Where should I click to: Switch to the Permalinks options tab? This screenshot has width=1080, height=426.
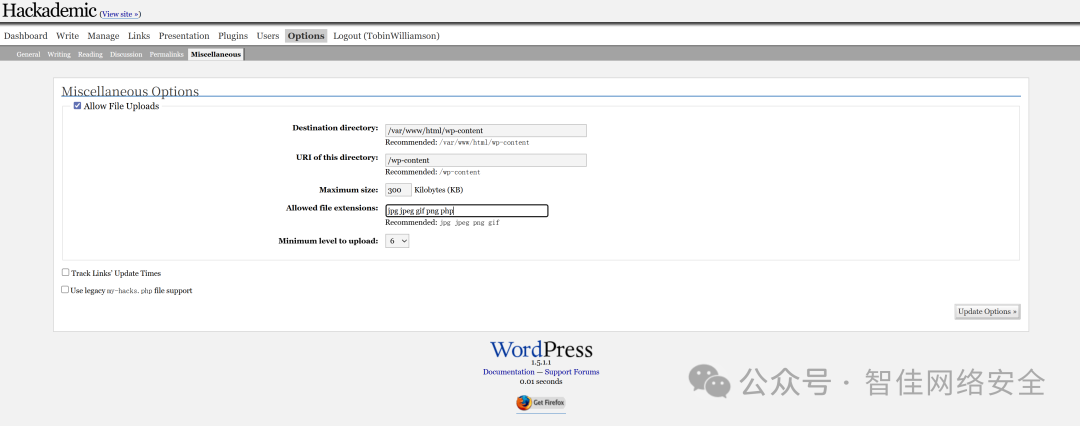pos(167,54)
